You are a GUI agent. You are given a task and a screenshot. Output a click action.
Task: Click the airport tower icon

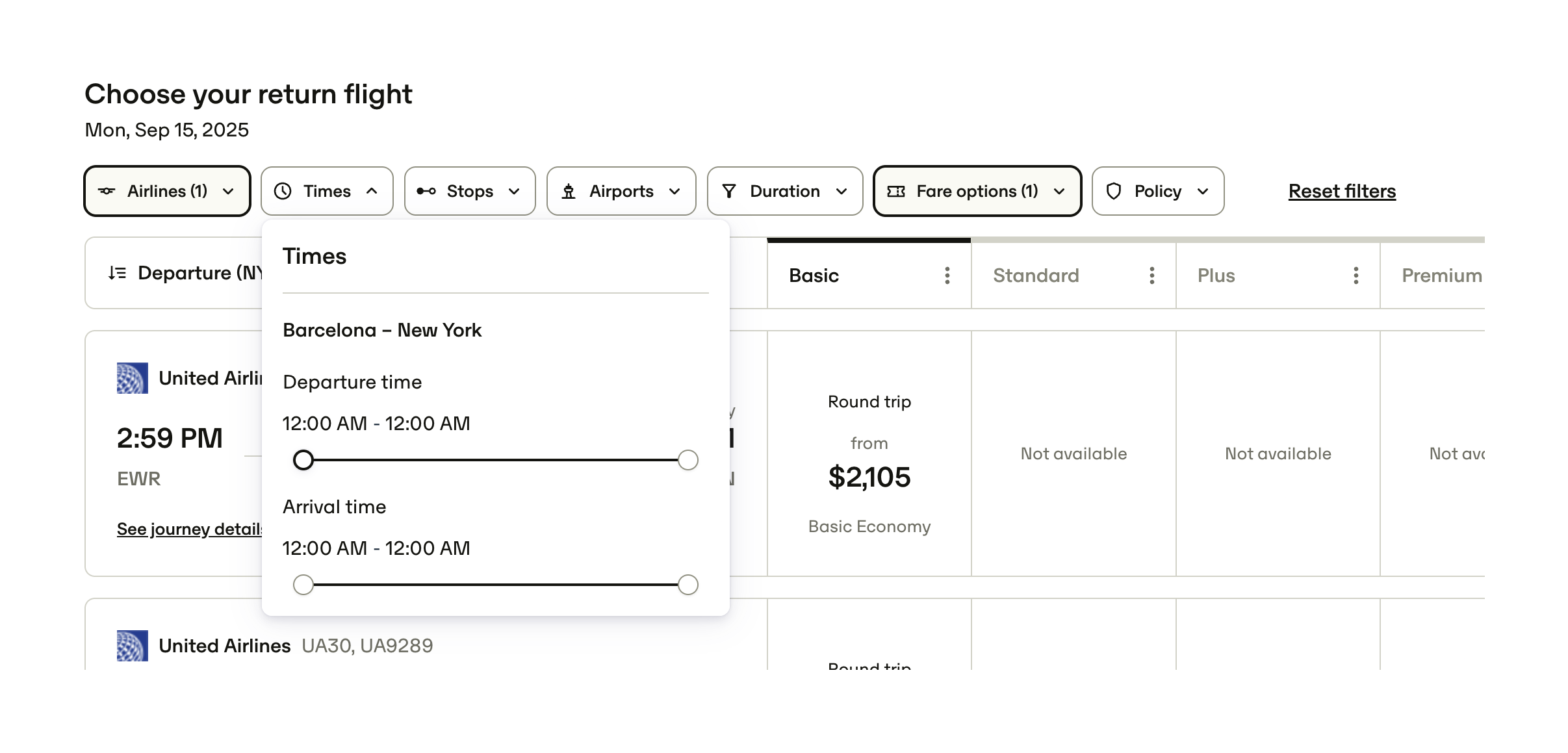569,191
